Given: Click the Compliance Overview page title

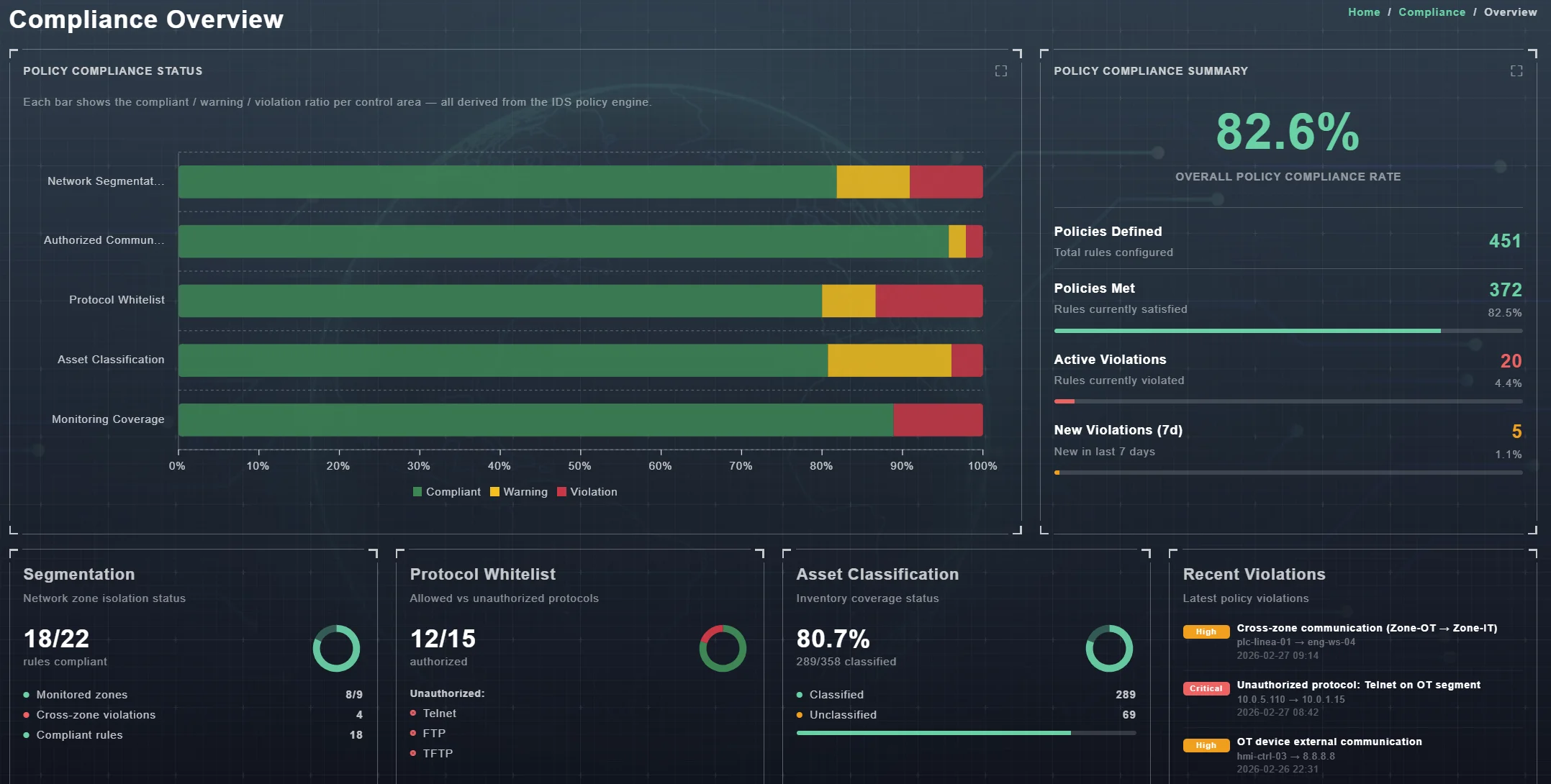Looking at the screenshot, I should pyautogui.click(x=146, y=19).
